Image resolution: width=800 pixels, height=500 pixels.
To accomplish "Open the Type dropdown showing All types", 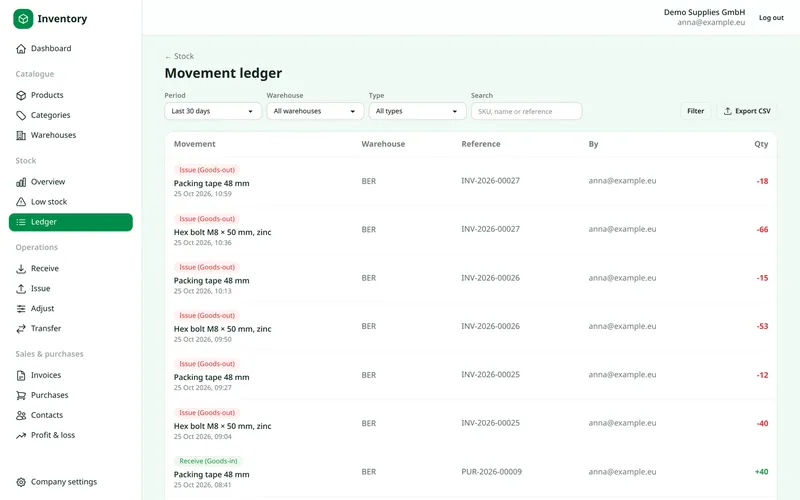I will pyautogui.click(x=417, y=111).
